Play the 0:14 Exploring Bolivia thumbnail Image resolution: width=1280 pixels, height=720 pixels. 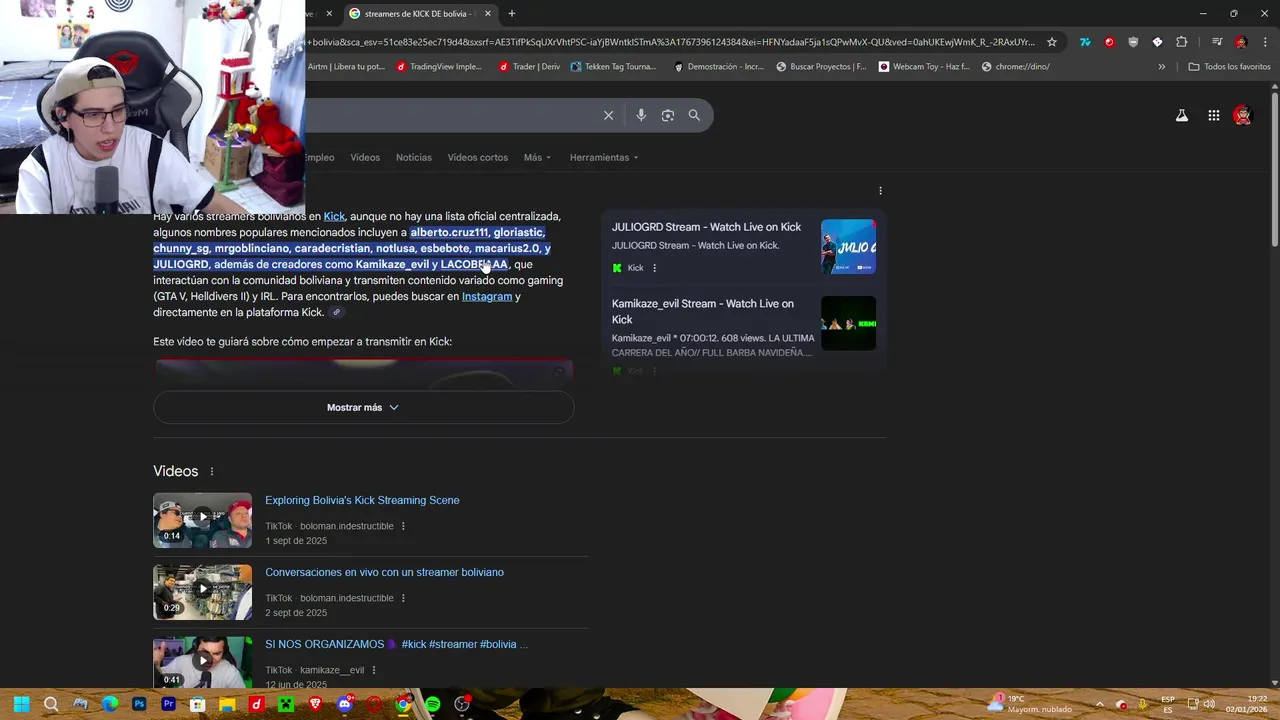tap(202, 520)
